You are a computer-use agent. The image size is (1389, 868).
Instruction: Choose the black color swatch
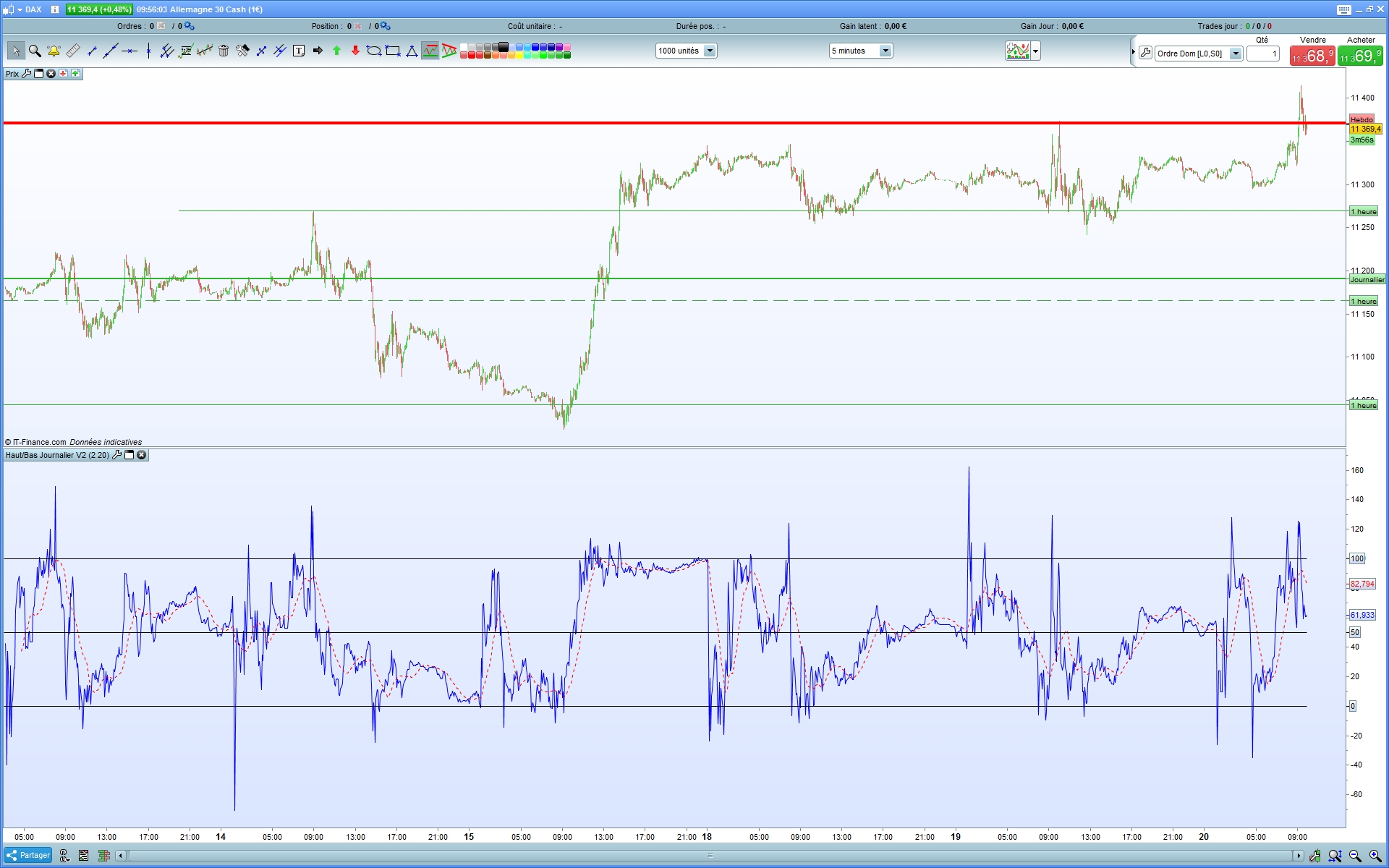[x=504, y=47]
